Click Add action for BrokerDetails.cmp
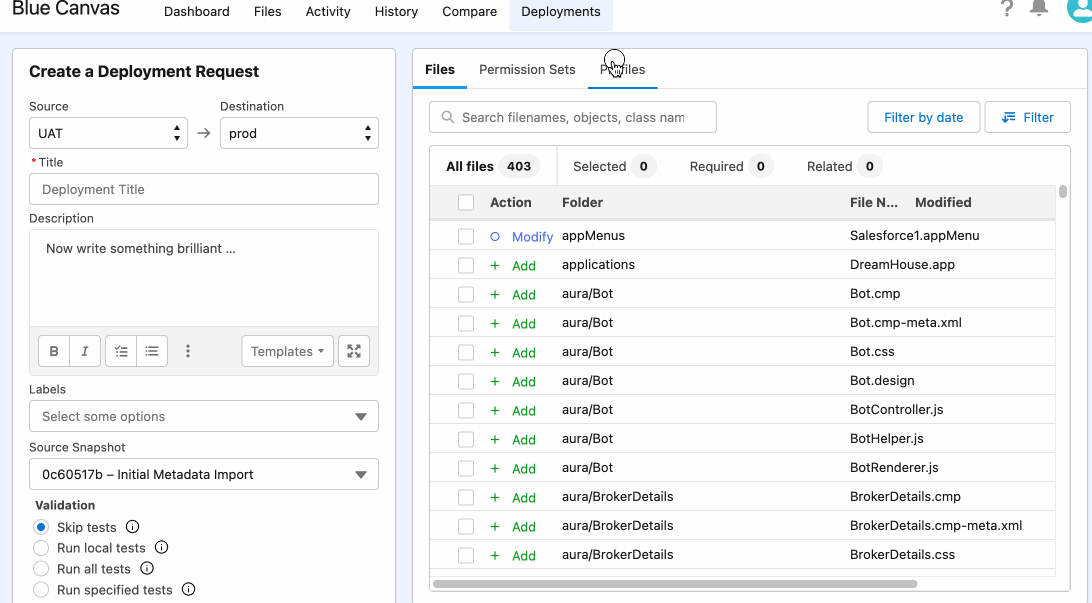The image size is (1092, 603). 524,498
